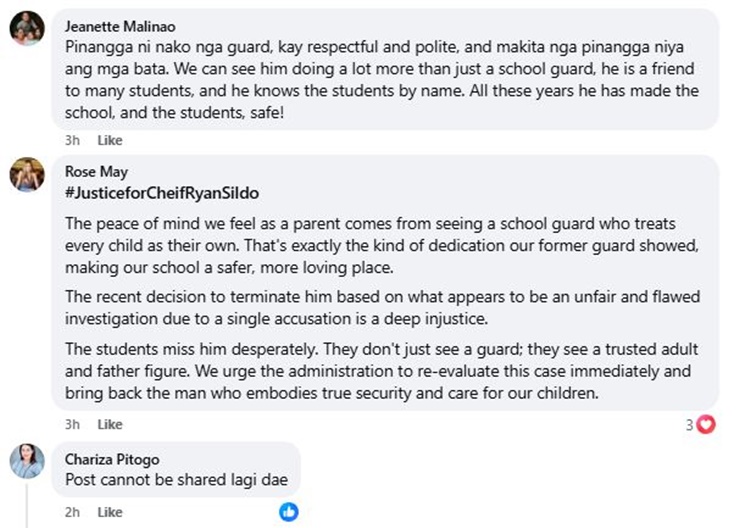Click the "Post cannot be shared lagi dae" comment

pyautogui.click(x=176, y=479)
